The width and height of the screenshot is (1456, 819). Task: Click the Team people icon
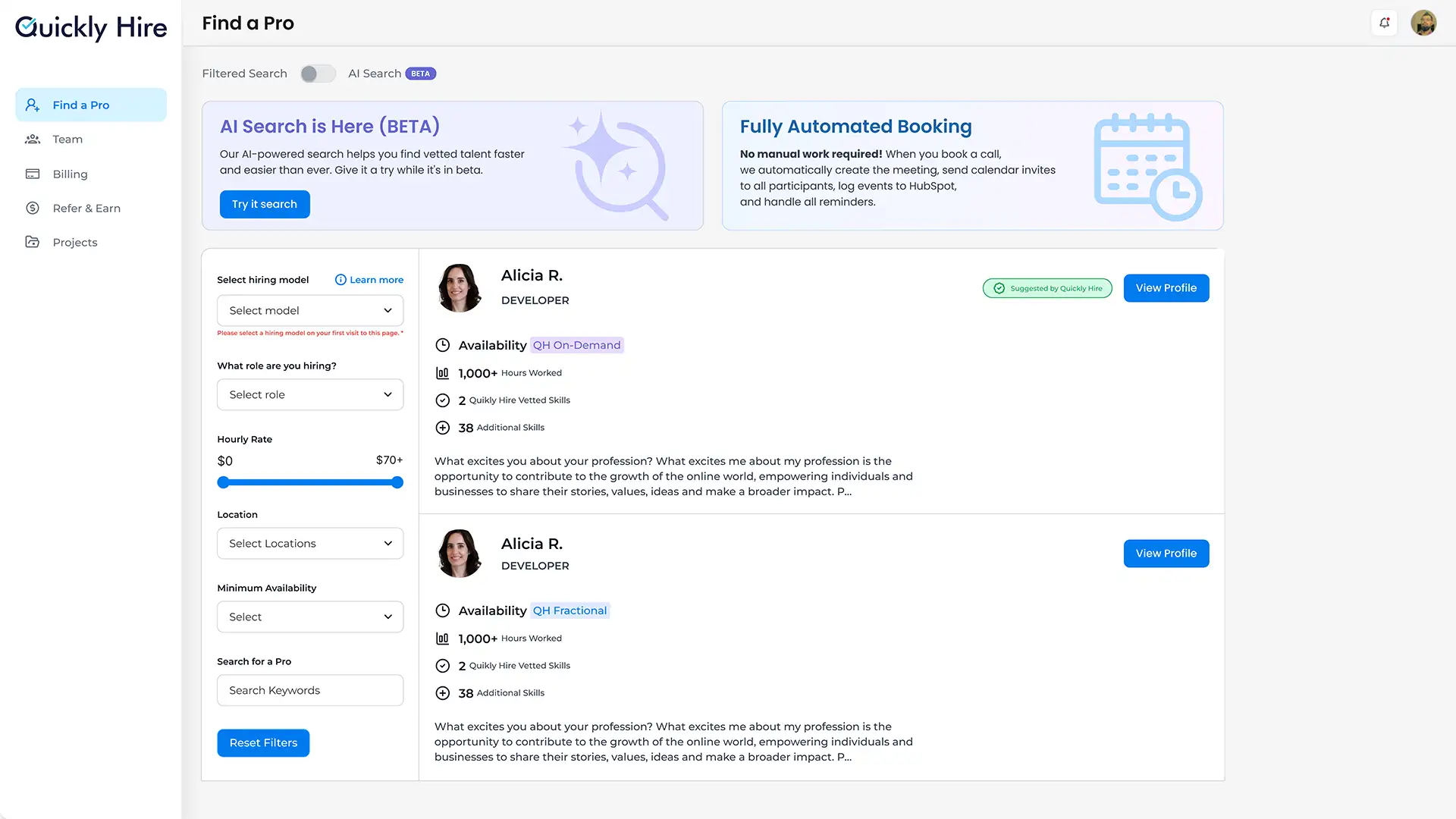[x=33, y=140]
